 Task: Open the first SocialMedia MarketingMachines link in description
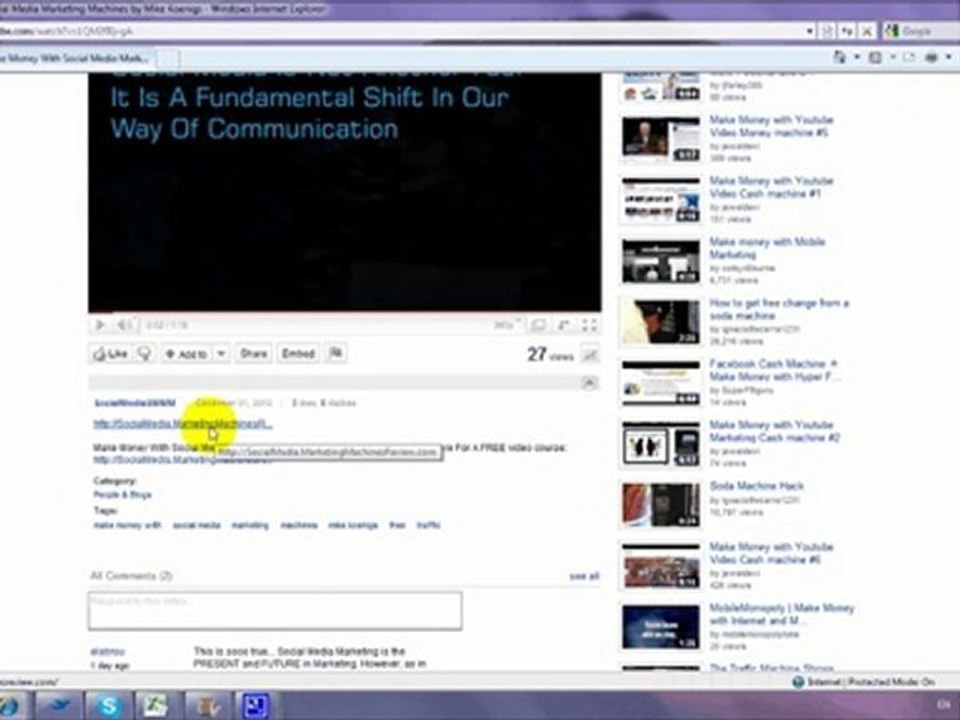pos(182,424)
